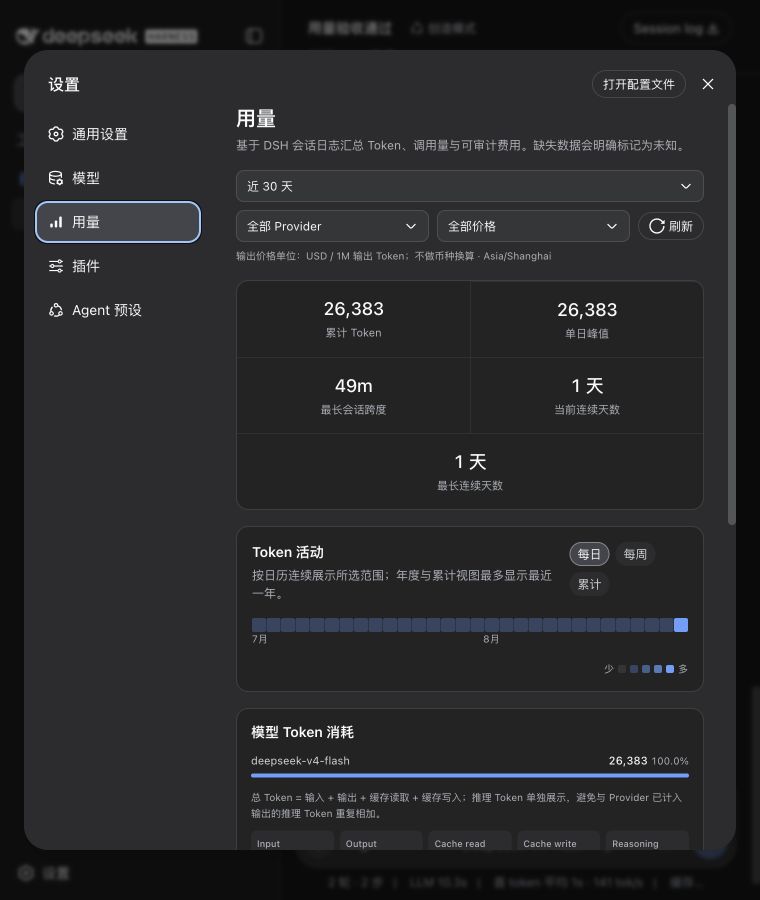Image resolution: width=760 pixels, height=900 pixels.
Task: Click the Session log button in background window
Action: coord(676,29)
